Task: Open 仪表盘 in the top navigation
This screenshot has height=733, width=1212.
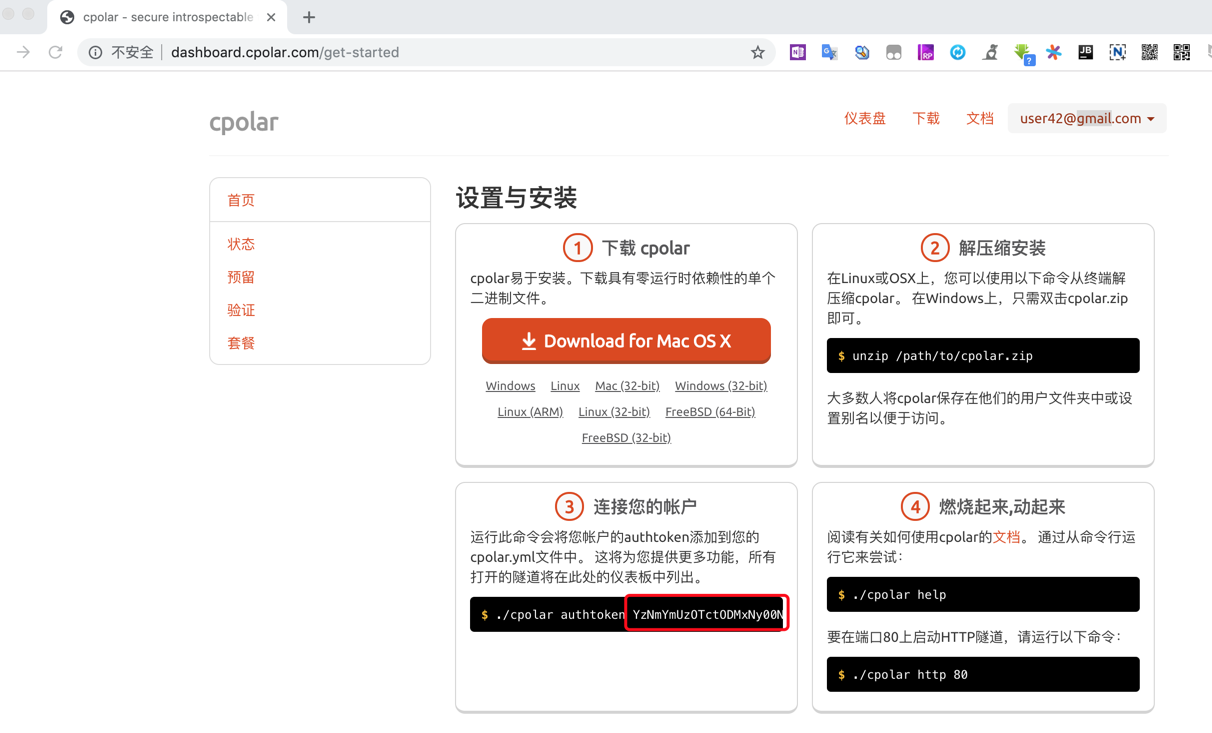Action: coord(865,118)
